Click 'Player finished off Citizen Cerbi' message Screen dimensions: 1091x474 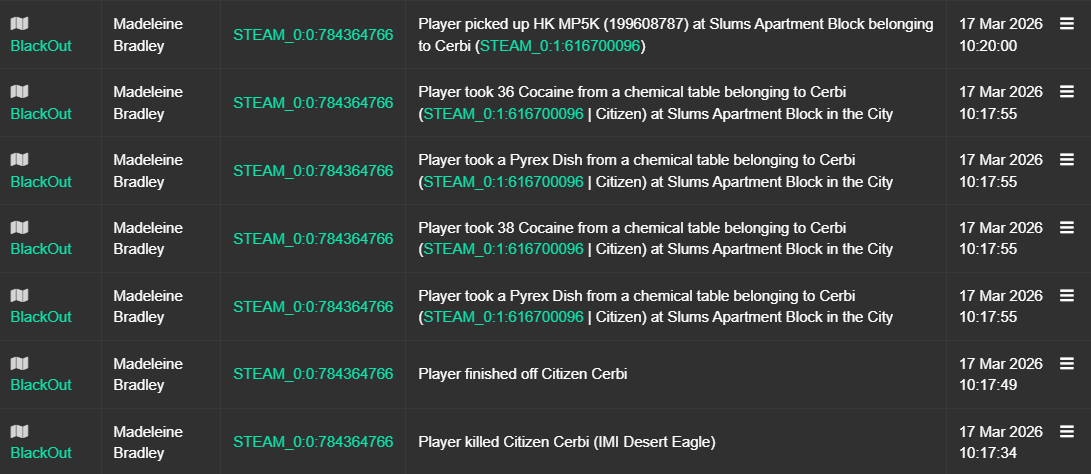[x=523, y=374]
